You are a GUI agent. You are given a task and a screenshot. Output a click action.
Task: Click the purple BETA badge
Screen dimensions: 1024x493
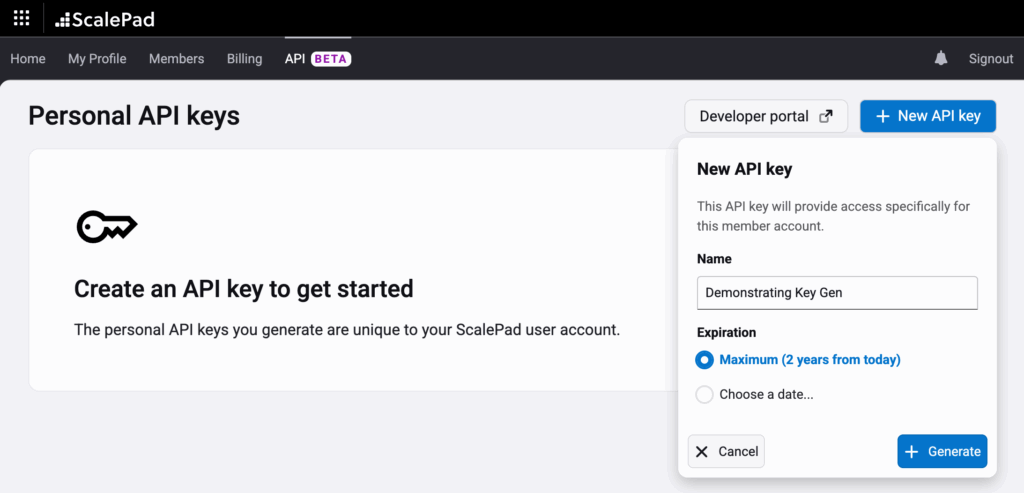(x=331, y=59)
